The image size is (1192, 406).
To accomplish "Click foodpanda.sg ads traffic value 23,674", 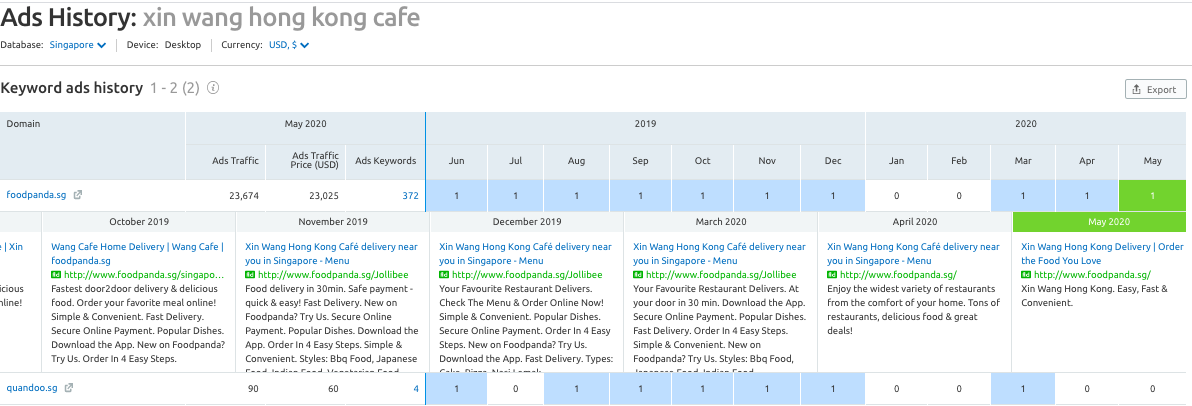I will [244, 195].
